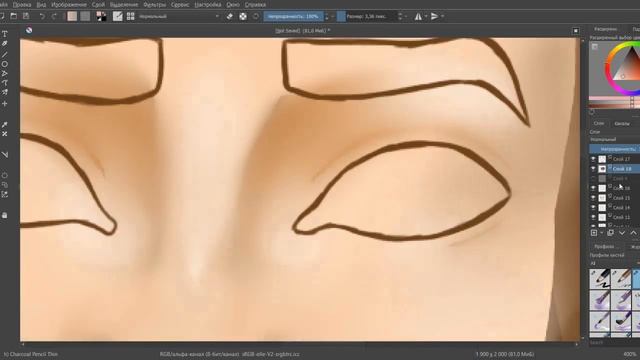640x360 pixels.
Task: Add a new layer with plus button
Action: tap(594, 233)
